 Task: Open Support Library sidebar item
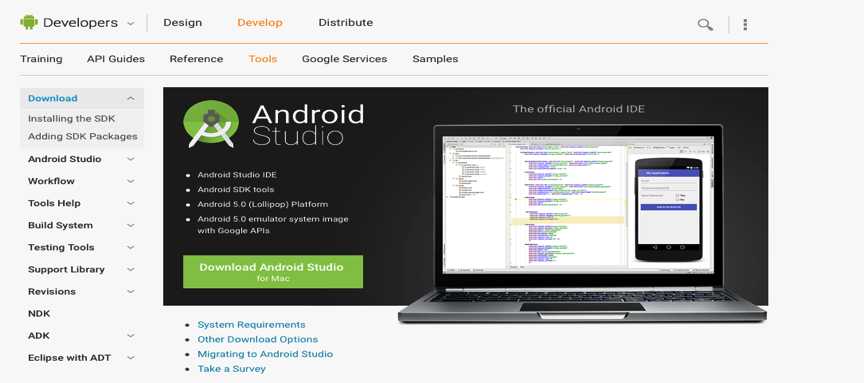pyautogui.click(x=66, y=269)
